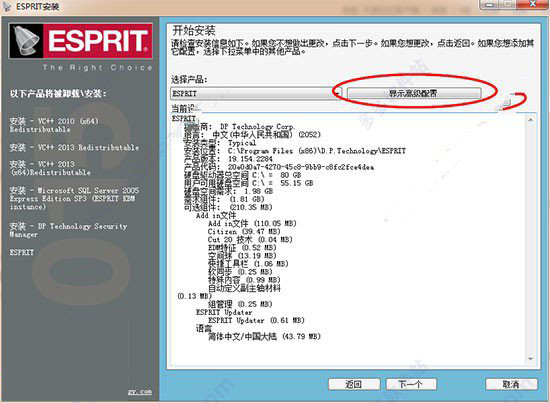The width and height of the screenshot is (550, 403).
Task: Click the 显示高级配置 button
Action: point(414,93)
